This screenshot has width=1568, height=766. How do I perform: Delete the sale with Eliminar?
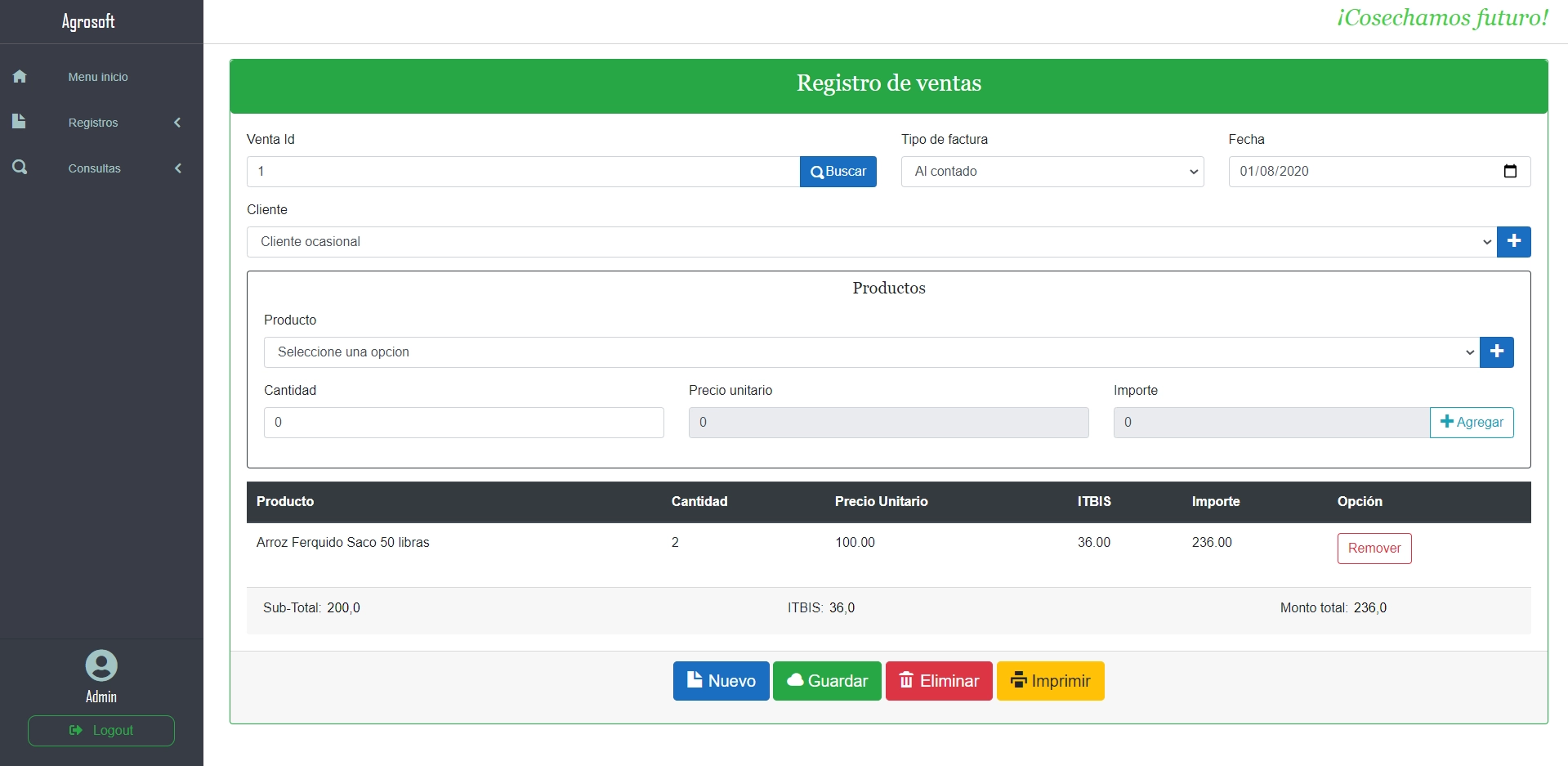(939, 681)
